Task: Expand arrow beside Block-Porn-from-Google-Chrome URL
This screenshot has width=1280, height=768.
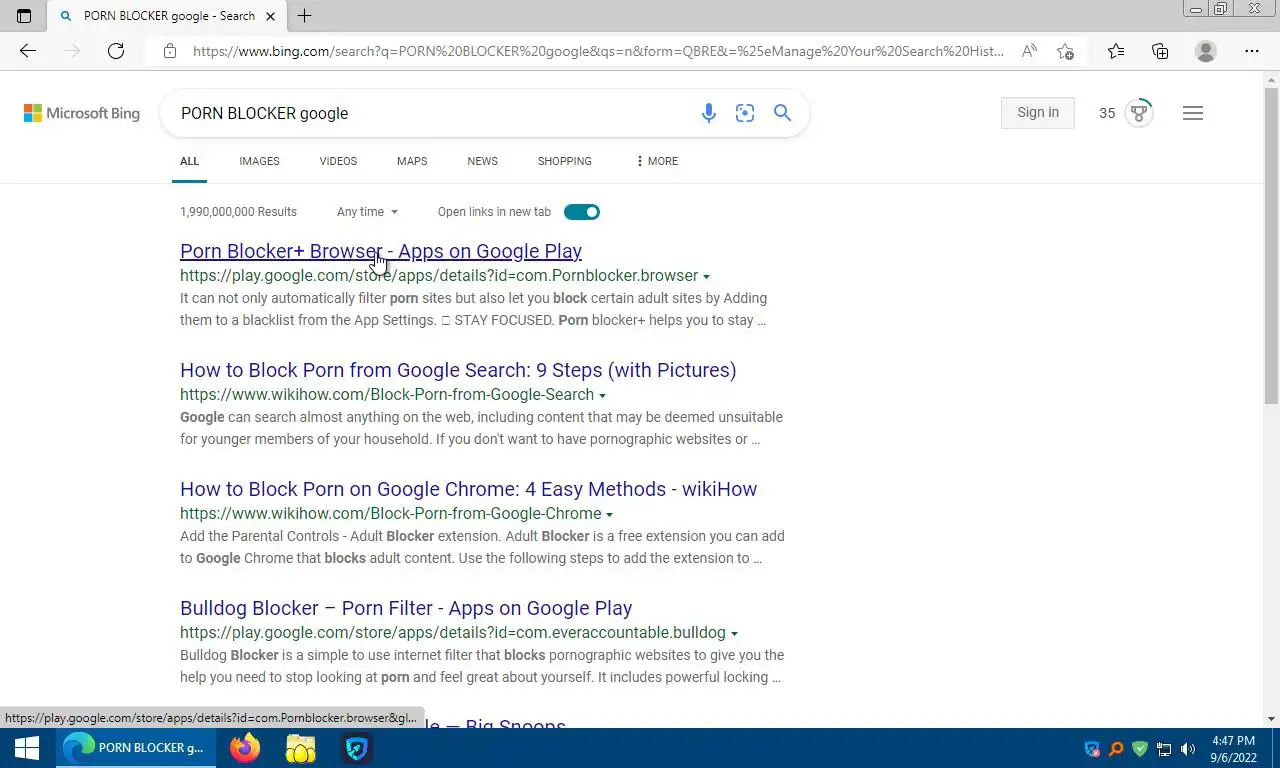Action: coord(610,515)
